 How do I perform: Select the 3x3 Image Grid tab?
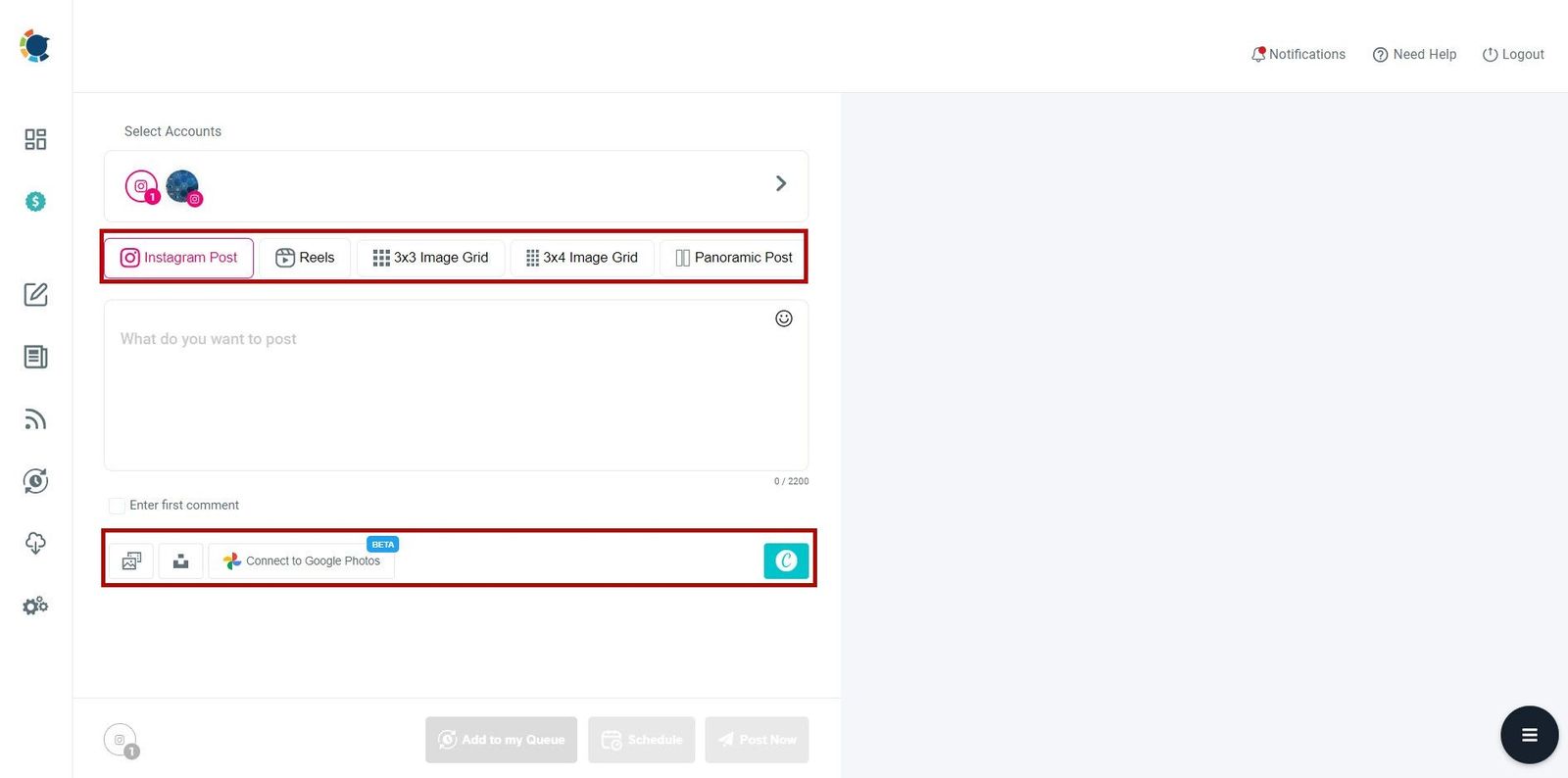tap(430, 258)
